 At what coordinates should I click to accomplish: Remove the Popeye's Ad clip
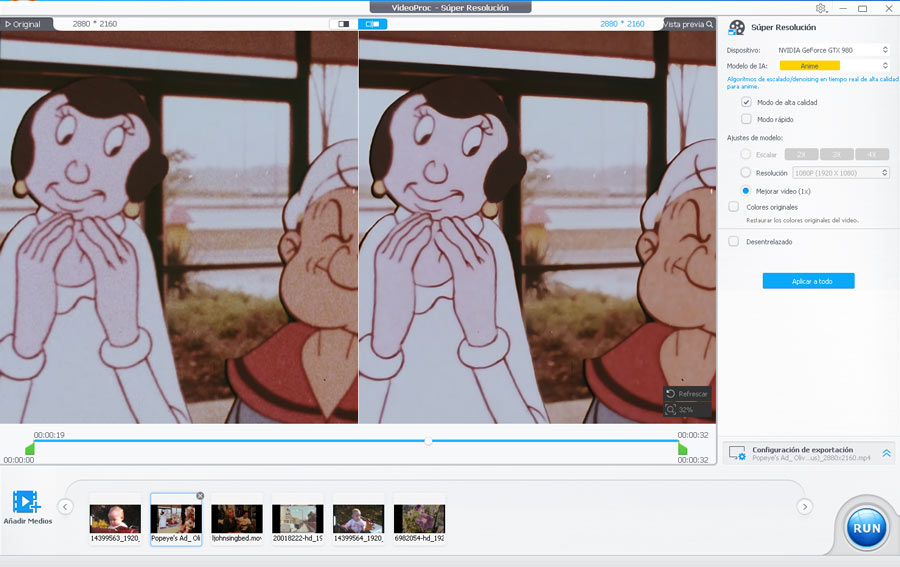point(200,495)
